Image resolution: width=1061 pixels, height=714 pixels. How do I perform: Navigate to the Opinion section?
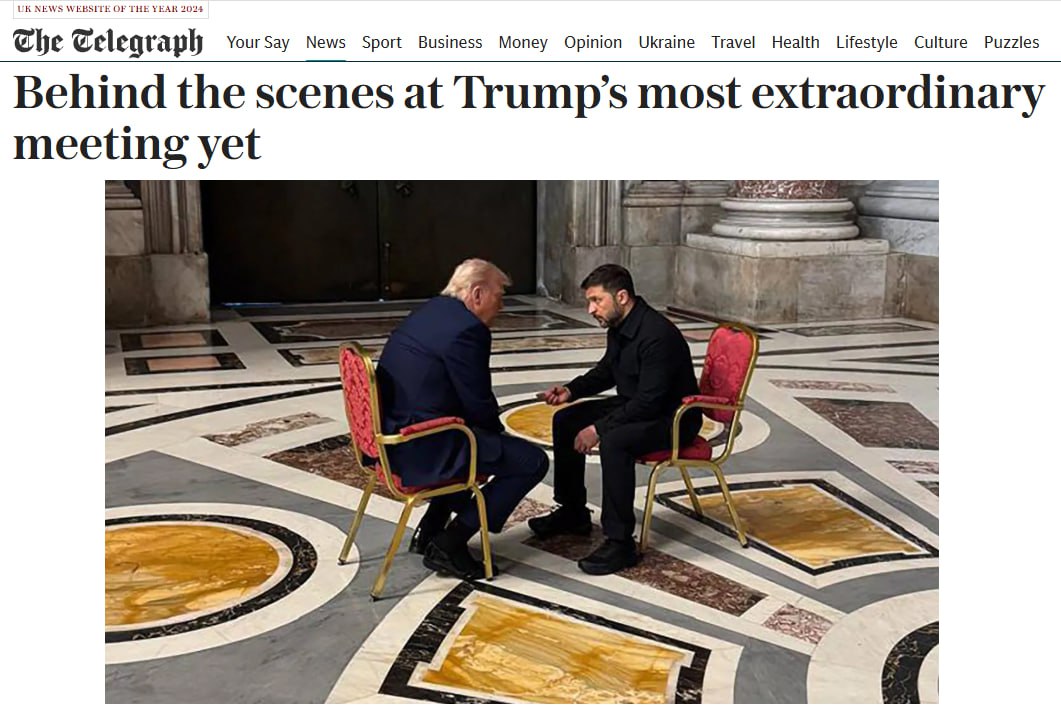[593, 42]
